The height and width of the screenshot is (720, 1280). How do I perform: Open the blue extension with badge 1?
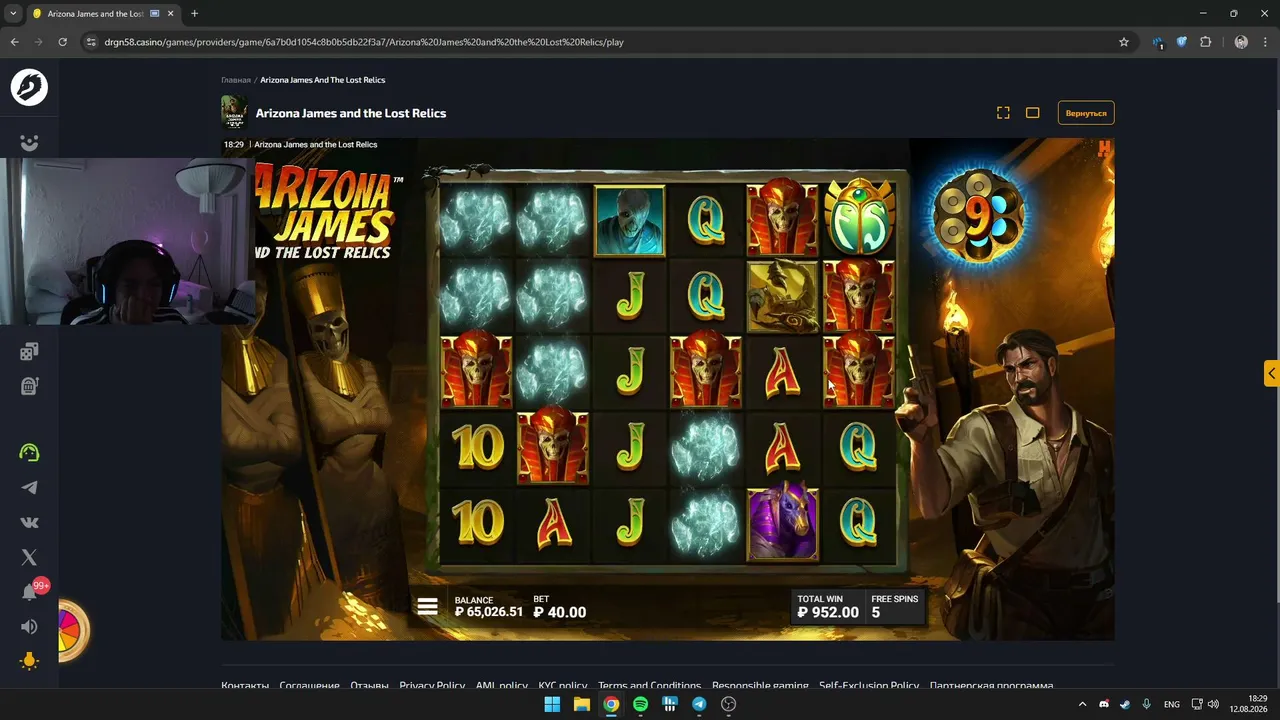(x=1158, y=42)
